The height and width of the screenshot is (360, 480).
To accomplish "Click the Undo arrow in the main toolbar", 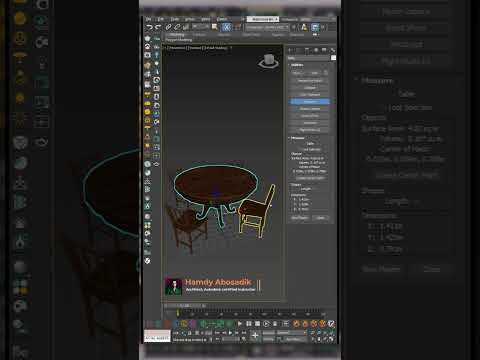I will click(x=149, y=27).
